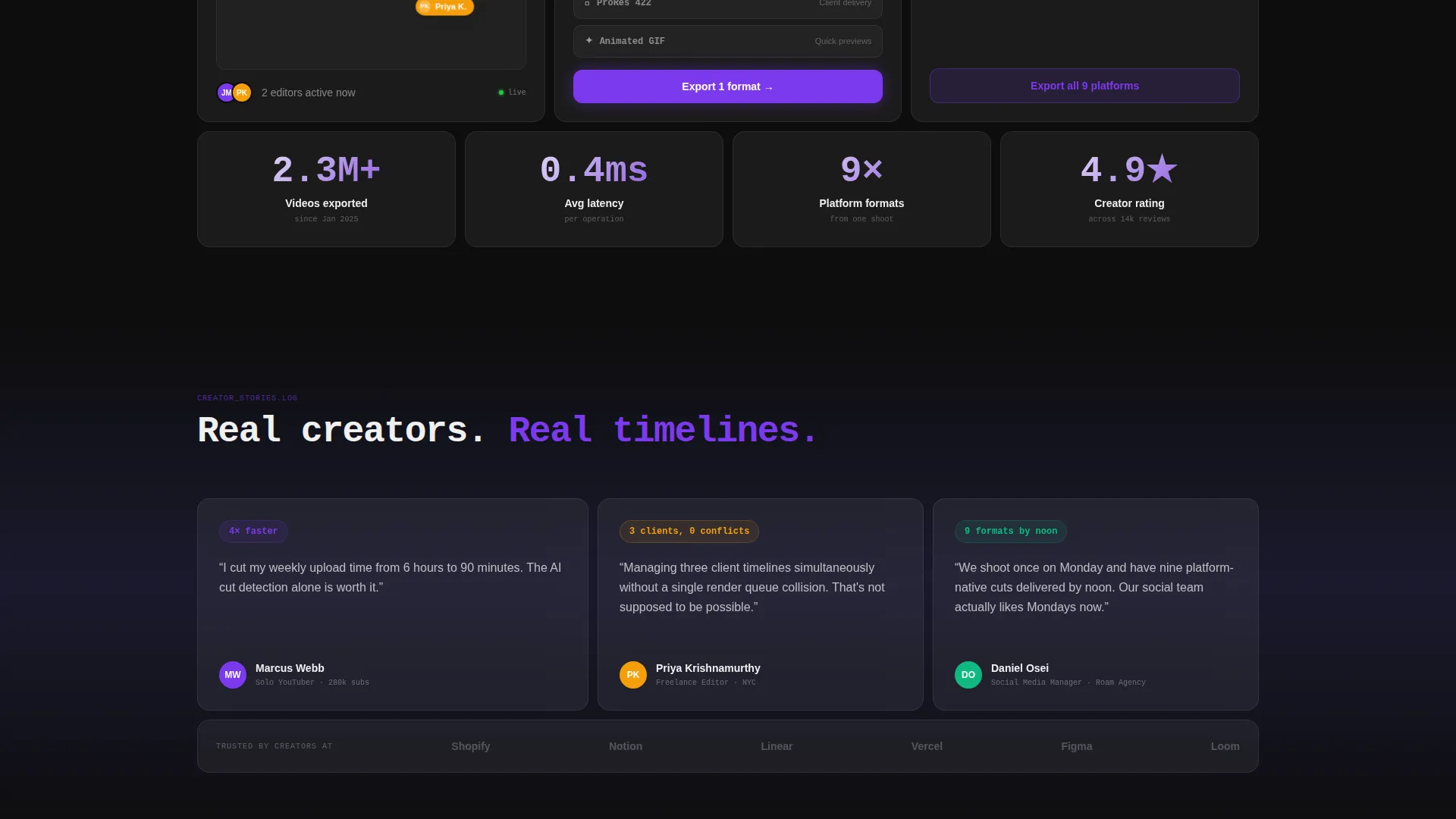
Task: Click 'Solo YouTuber · 280k subs' caption
Action: point(312,682)
